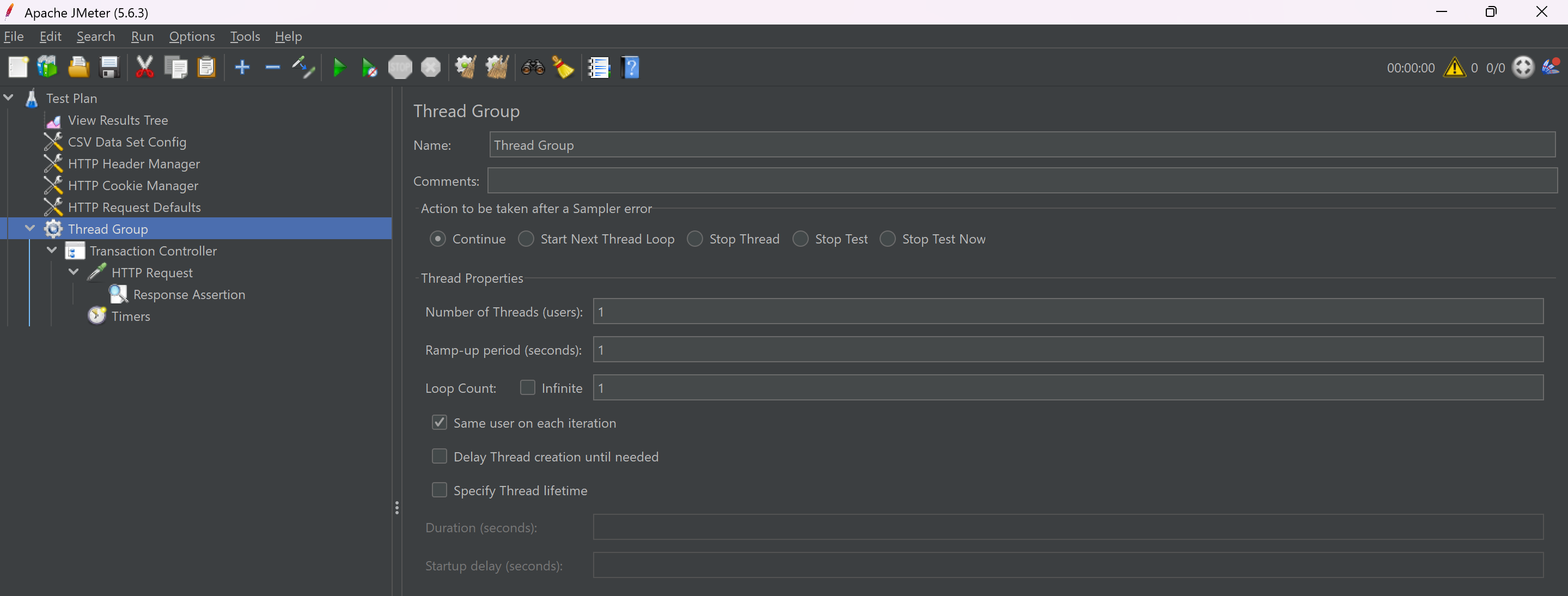
Task: Click the scissors Cut icon
Action: [144, 68]
